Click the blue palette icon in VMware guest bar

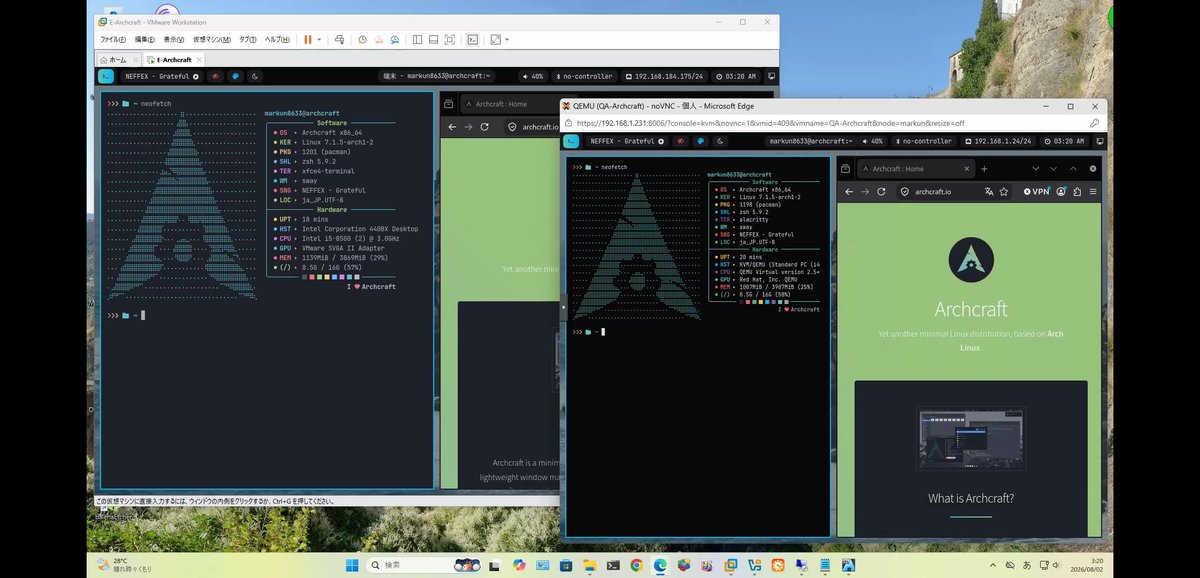coord(236,76)
